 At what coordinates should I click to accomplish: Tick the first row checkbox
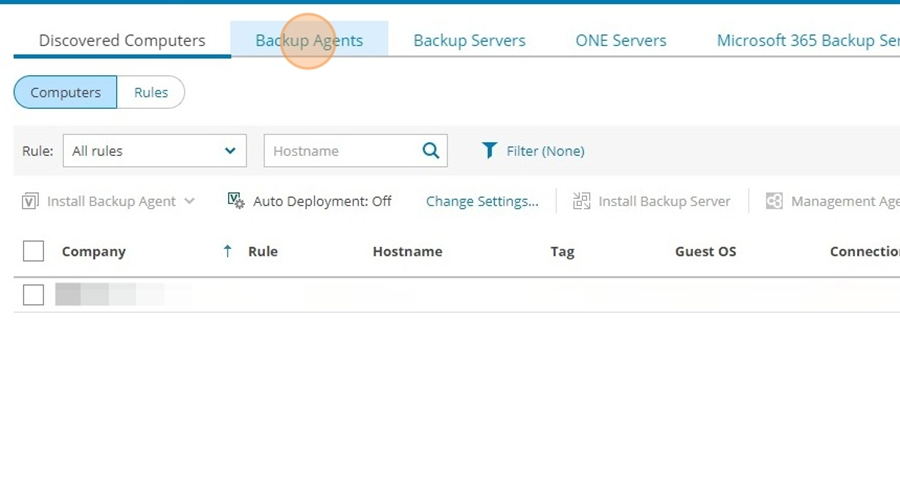[x=33, y=295]
